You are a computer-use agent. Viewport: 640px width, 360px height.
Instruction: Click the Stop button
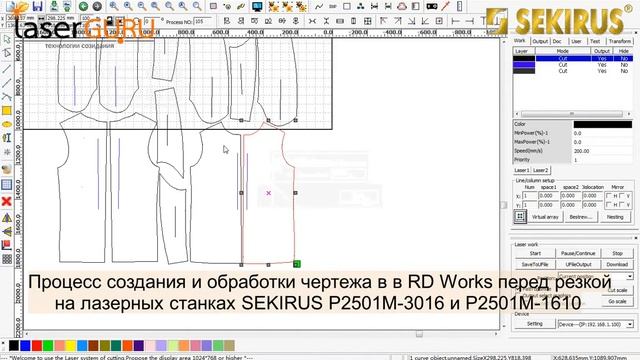point(618,253)
